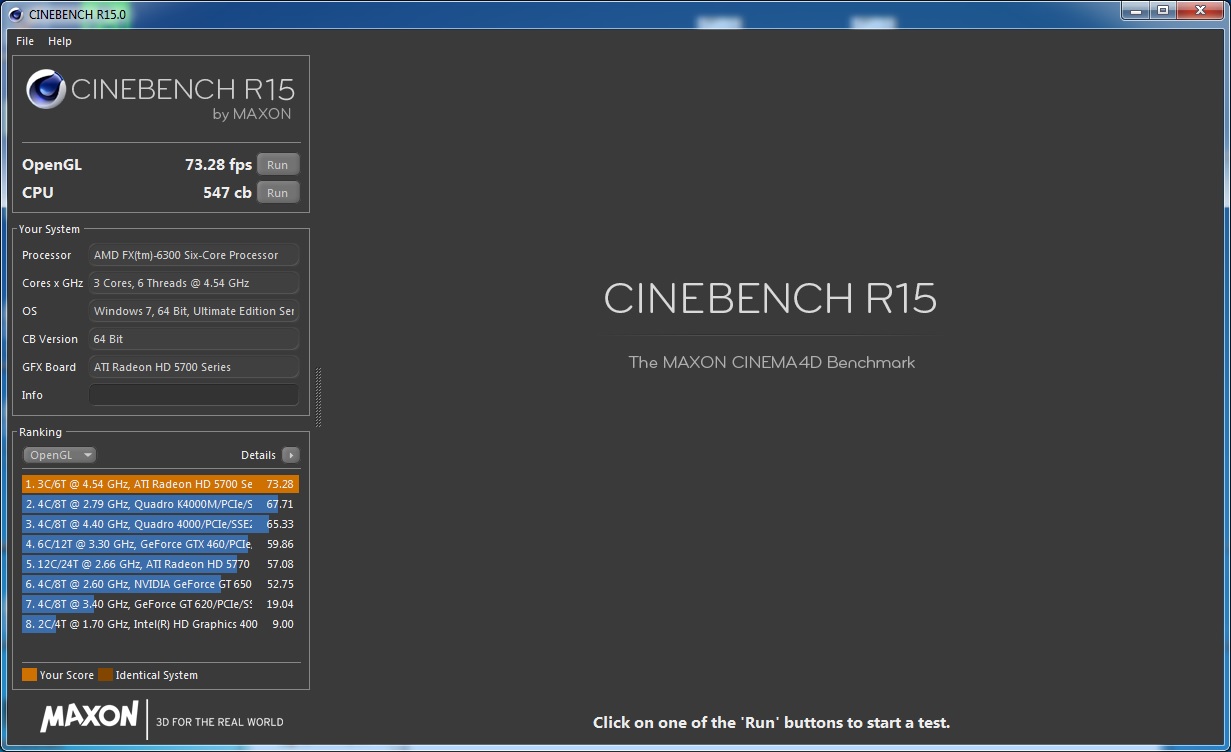Expand ranking Details arrow button
Viewport: 1231px width, 752px height.
click(290, 455)
